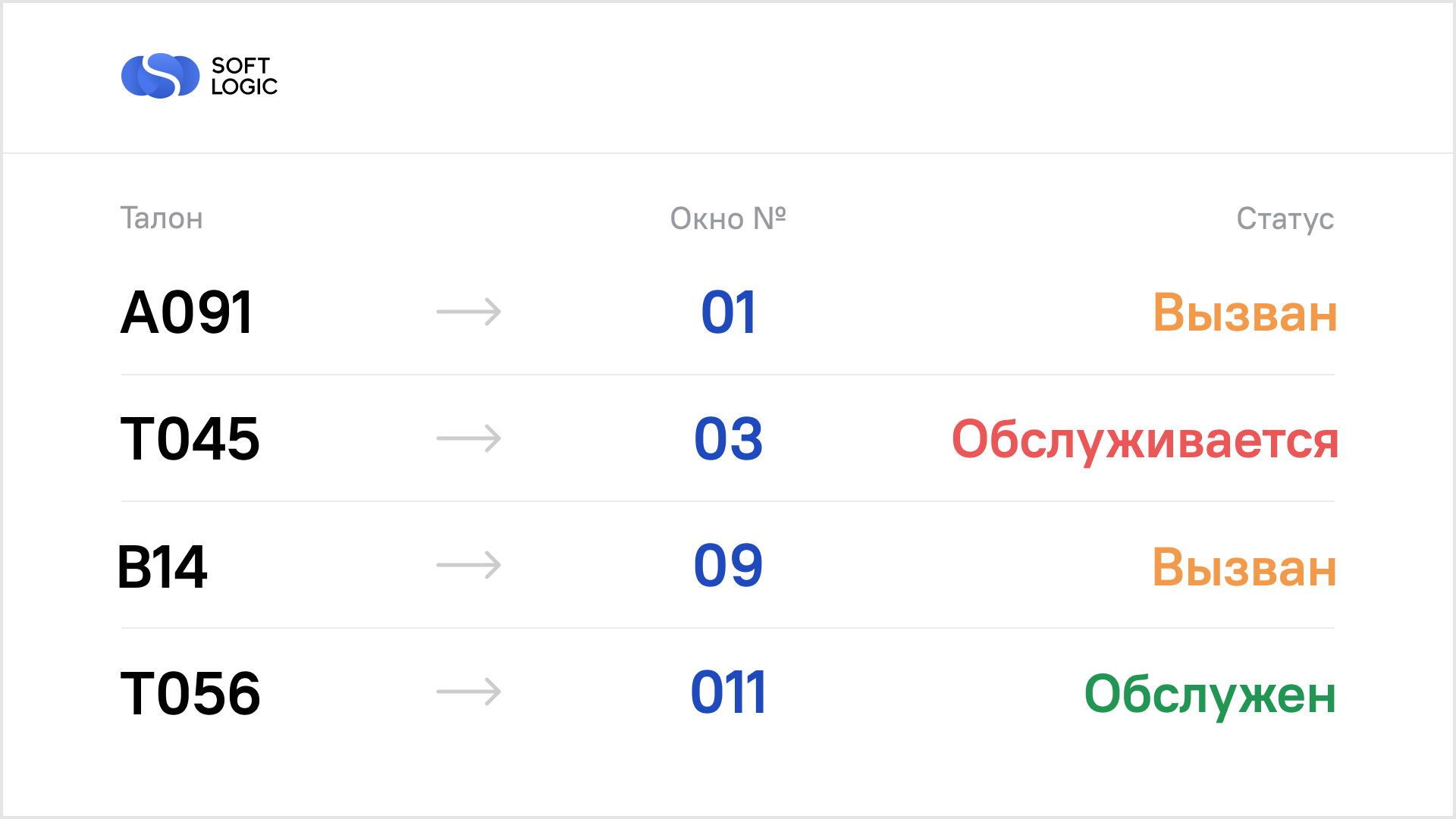The image size is (1456, 819).
Task: Click the arrow in the B14 row
Action: [469, 565]
